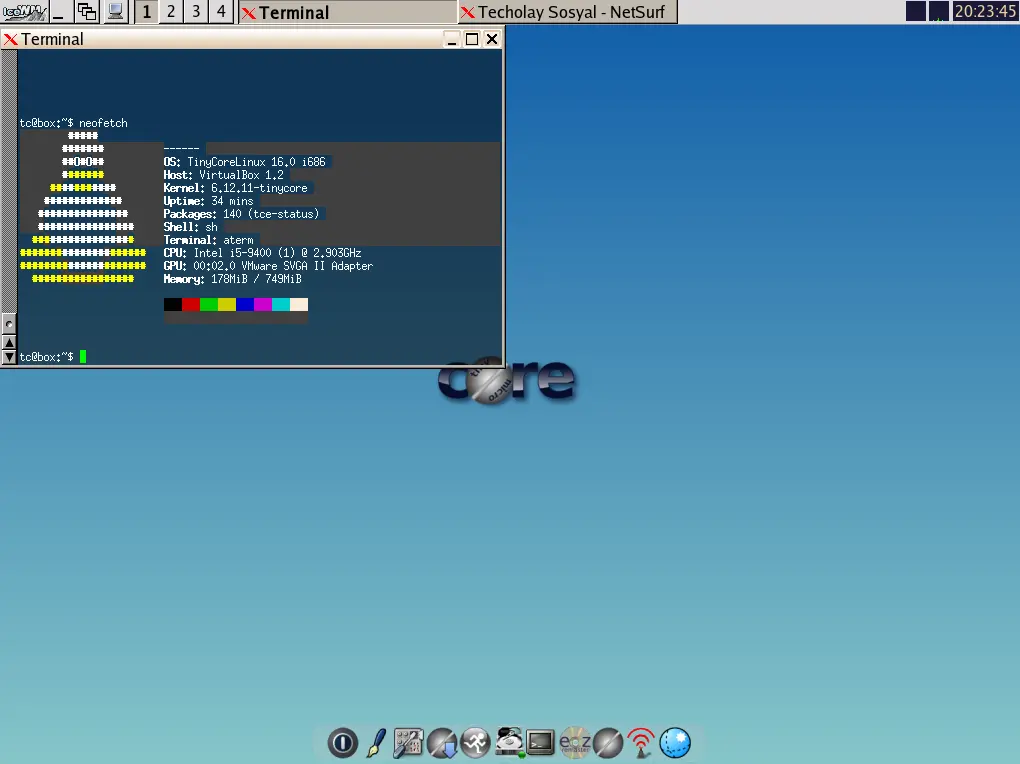The height and width of the screenshot is (764, 1020).
Task: Click the red color block in neofetch output
Action: 191,305
